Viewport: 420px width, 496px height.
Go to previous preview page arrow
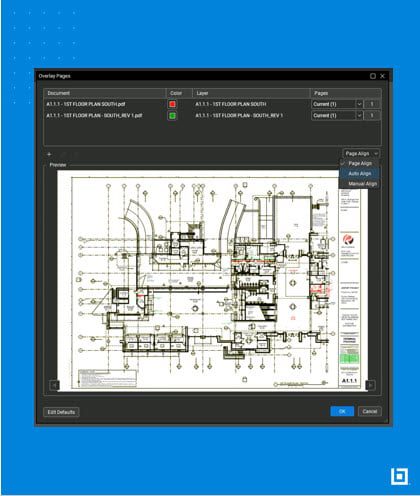(54, 385)
